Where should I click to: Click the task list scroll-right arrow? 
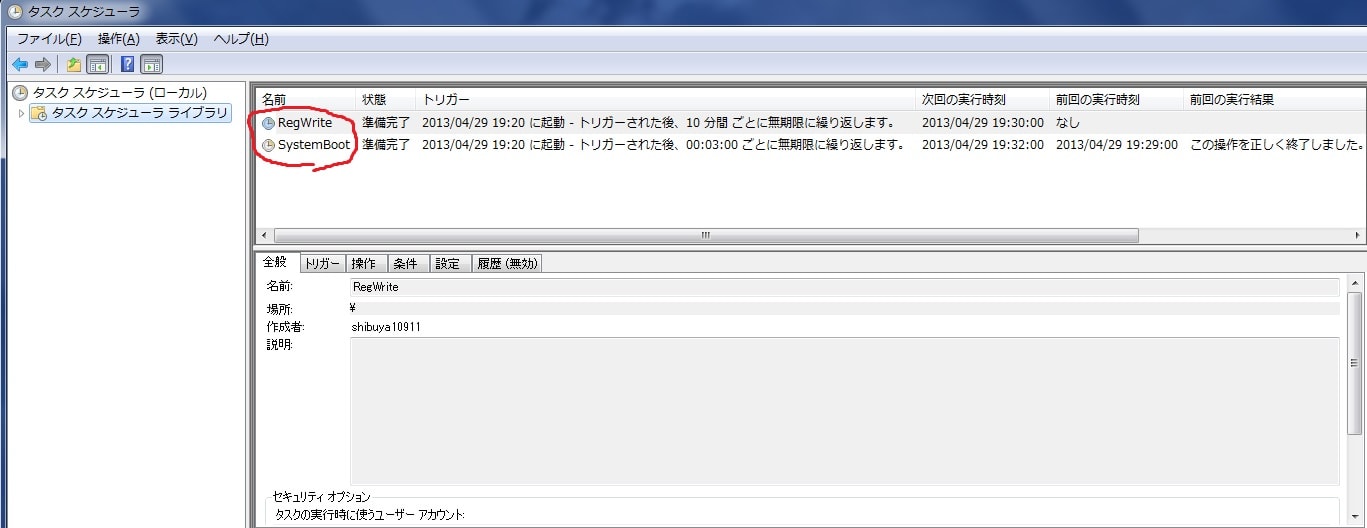pyautogui.click(x=1357, y=236)
